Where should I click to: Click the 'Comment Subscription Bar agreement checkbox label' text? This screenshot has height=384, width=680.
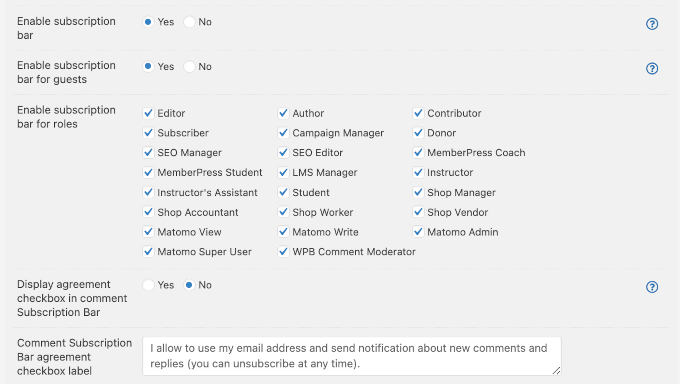(74, 357)
